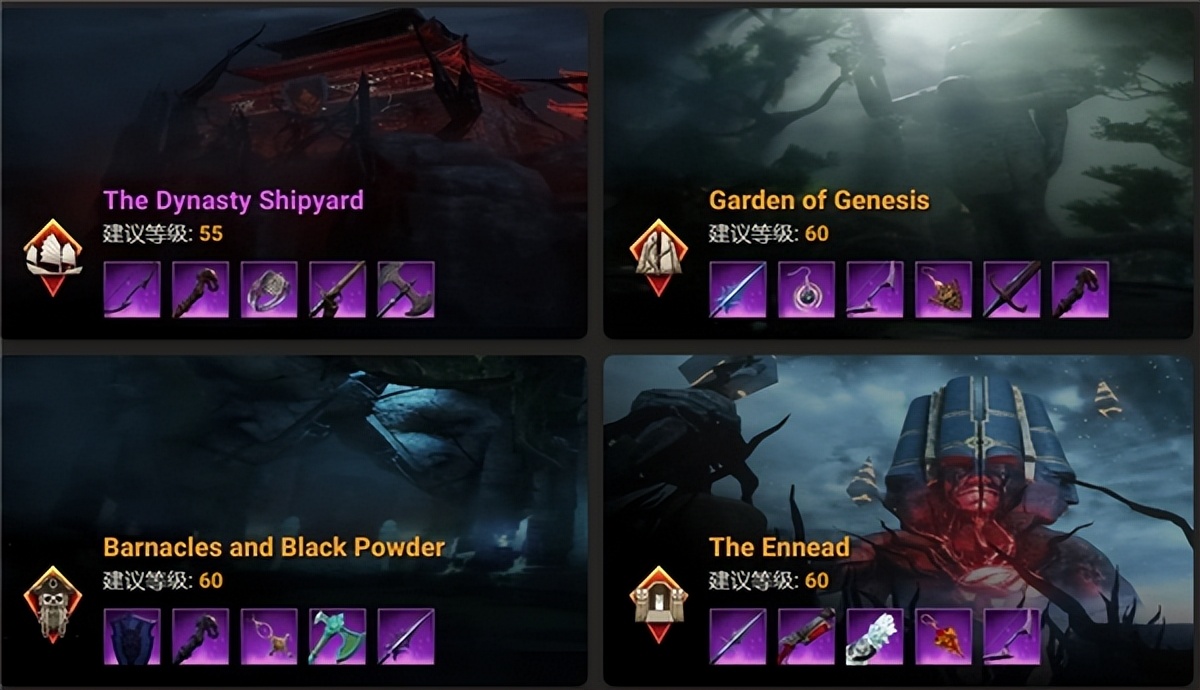Image resolution: width=1200 pixels, height=690 pixels.
Task: Select the amulet reward in Garden of Genesis
Action: pyautogui.click(x=806, y=290)
